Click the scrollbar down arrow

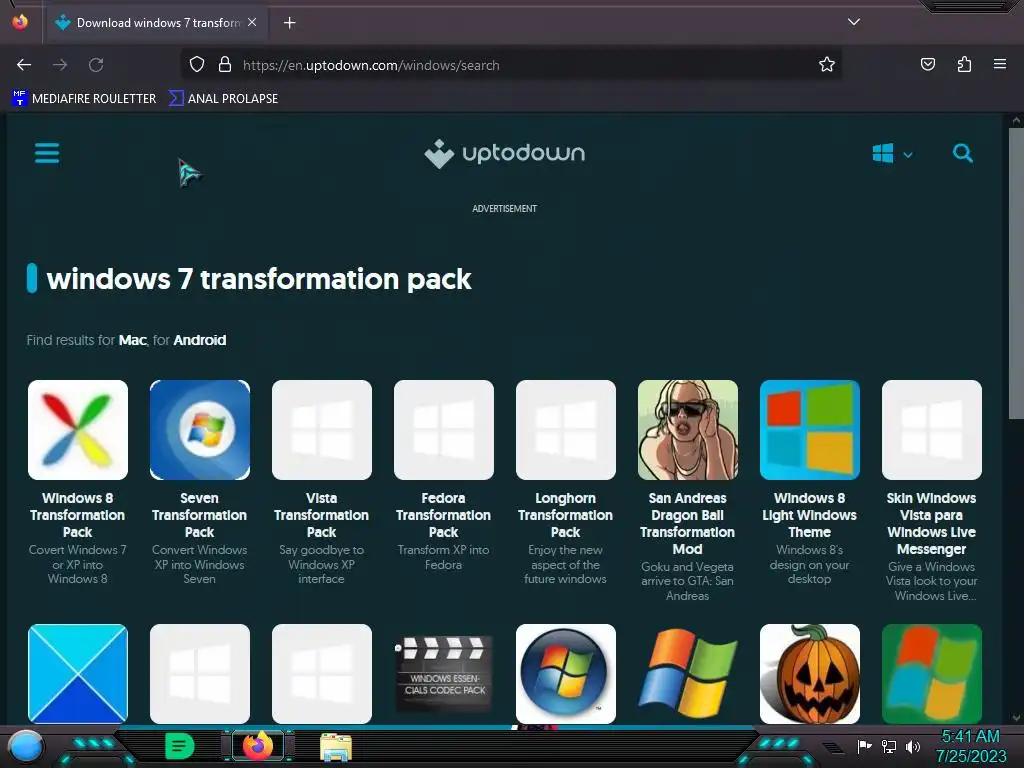1016,718
